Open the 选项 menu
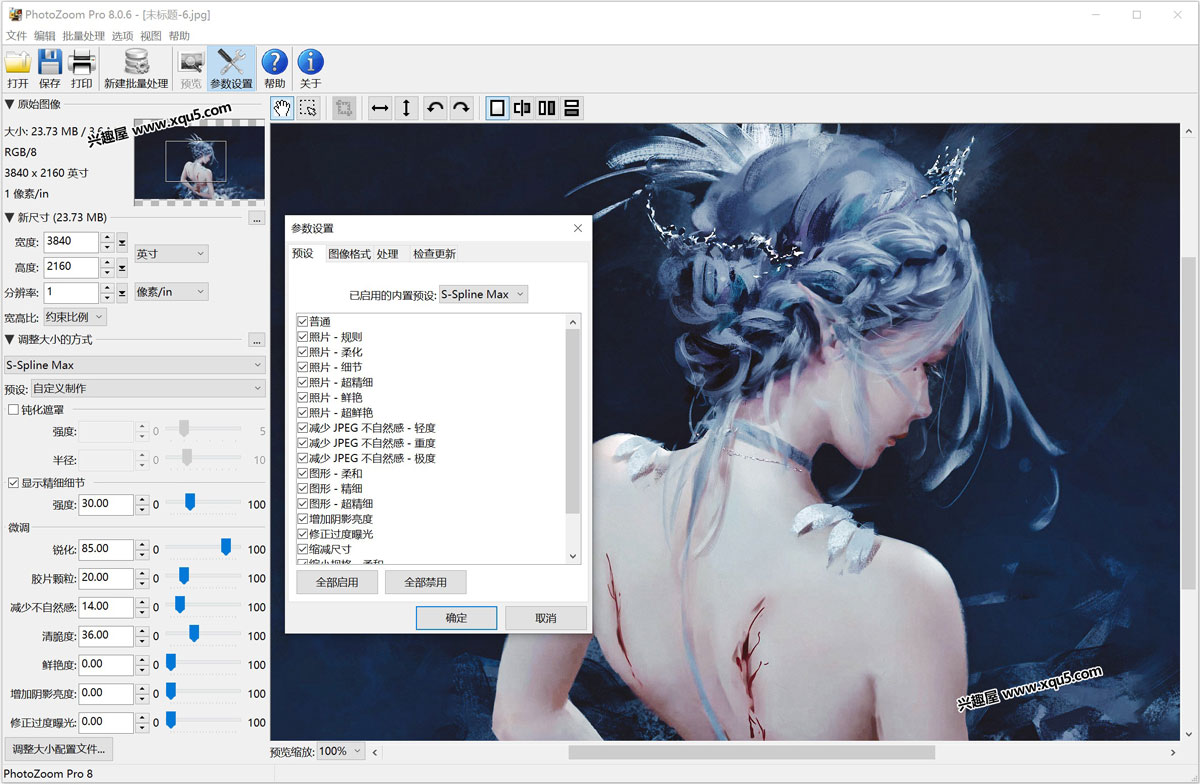Screen dimensions: 1200x784 122,35
